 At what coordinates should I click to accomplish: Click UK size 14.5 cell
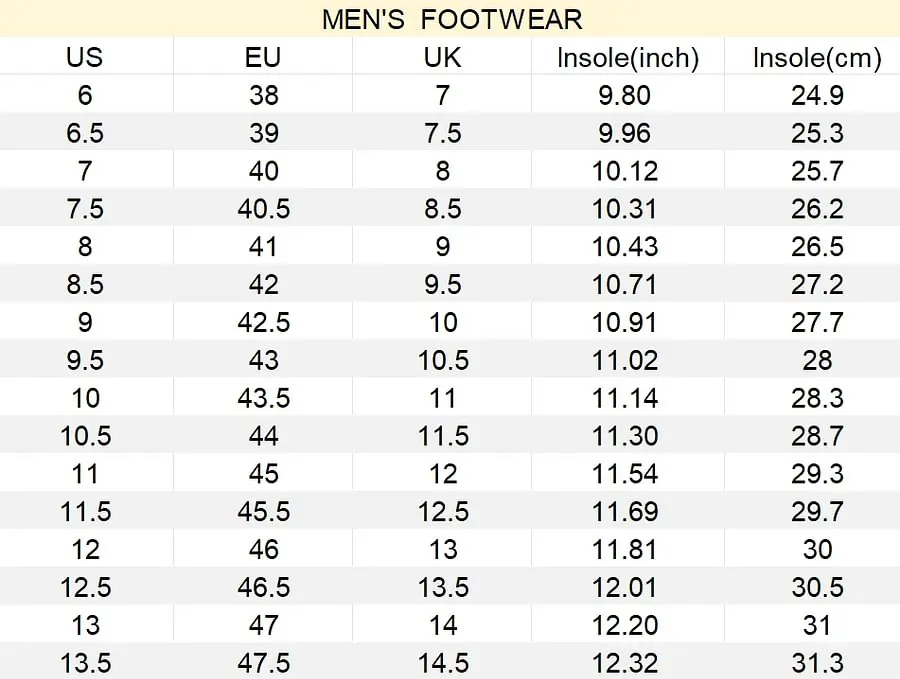click(442, 662)
